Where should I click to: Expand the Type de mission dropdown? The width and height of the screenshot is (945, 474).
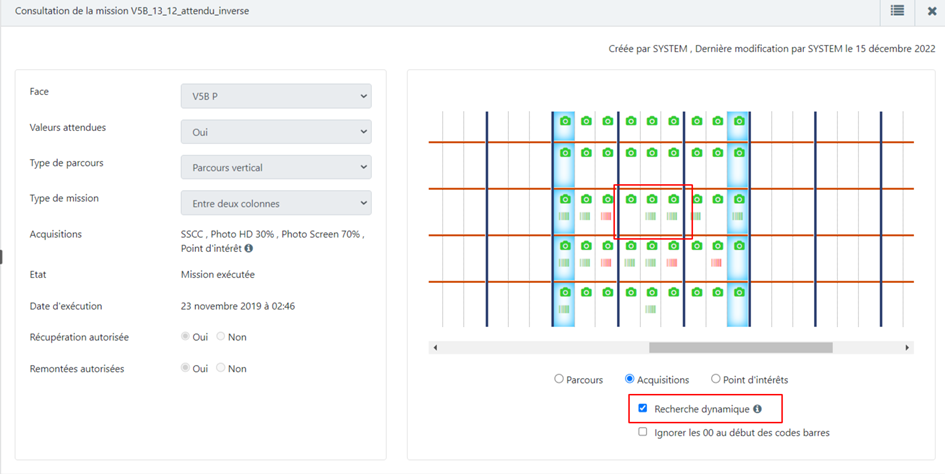(x=276, y=203)
